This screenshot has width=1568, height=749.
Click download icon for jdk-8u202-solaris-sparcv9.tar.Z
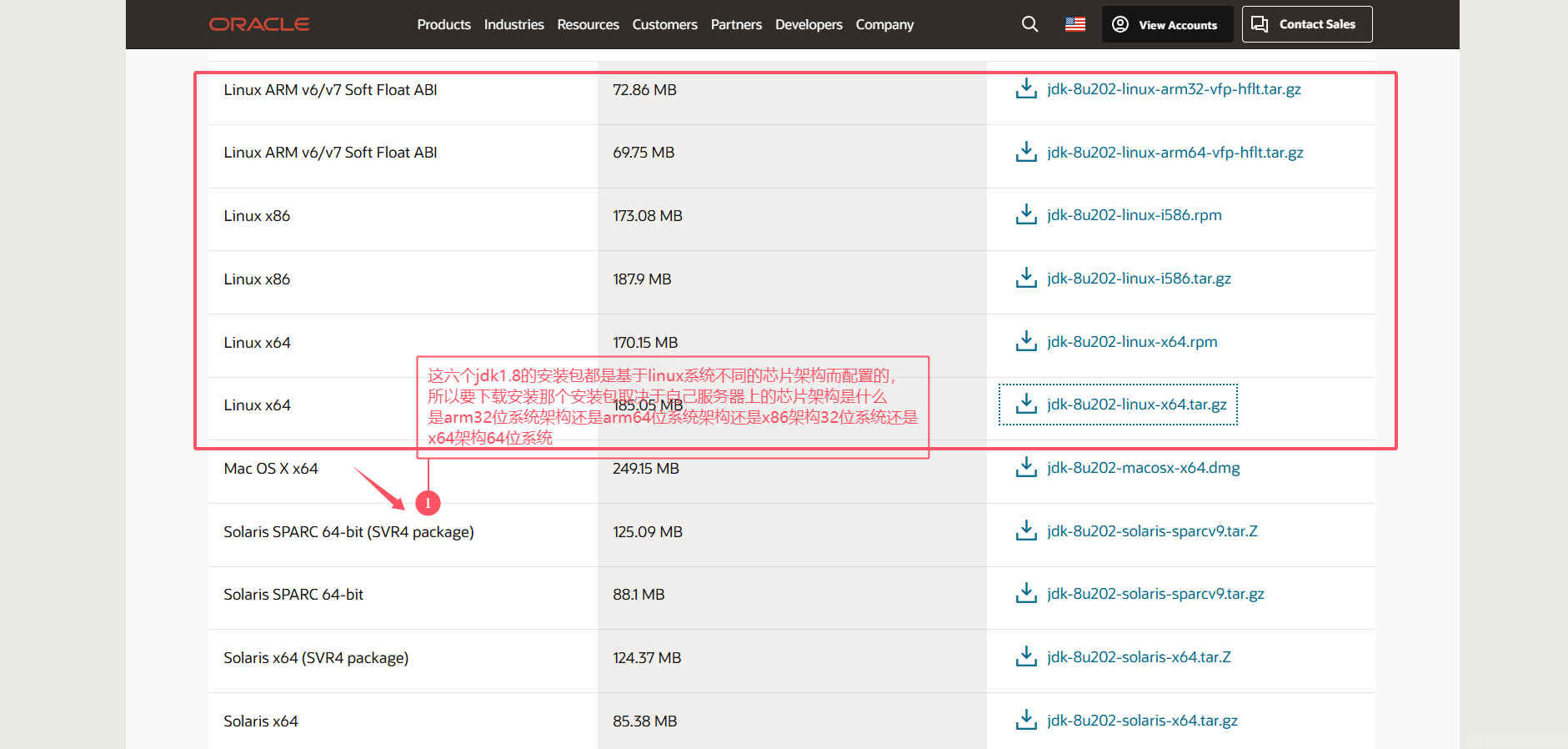point(1026,530)
